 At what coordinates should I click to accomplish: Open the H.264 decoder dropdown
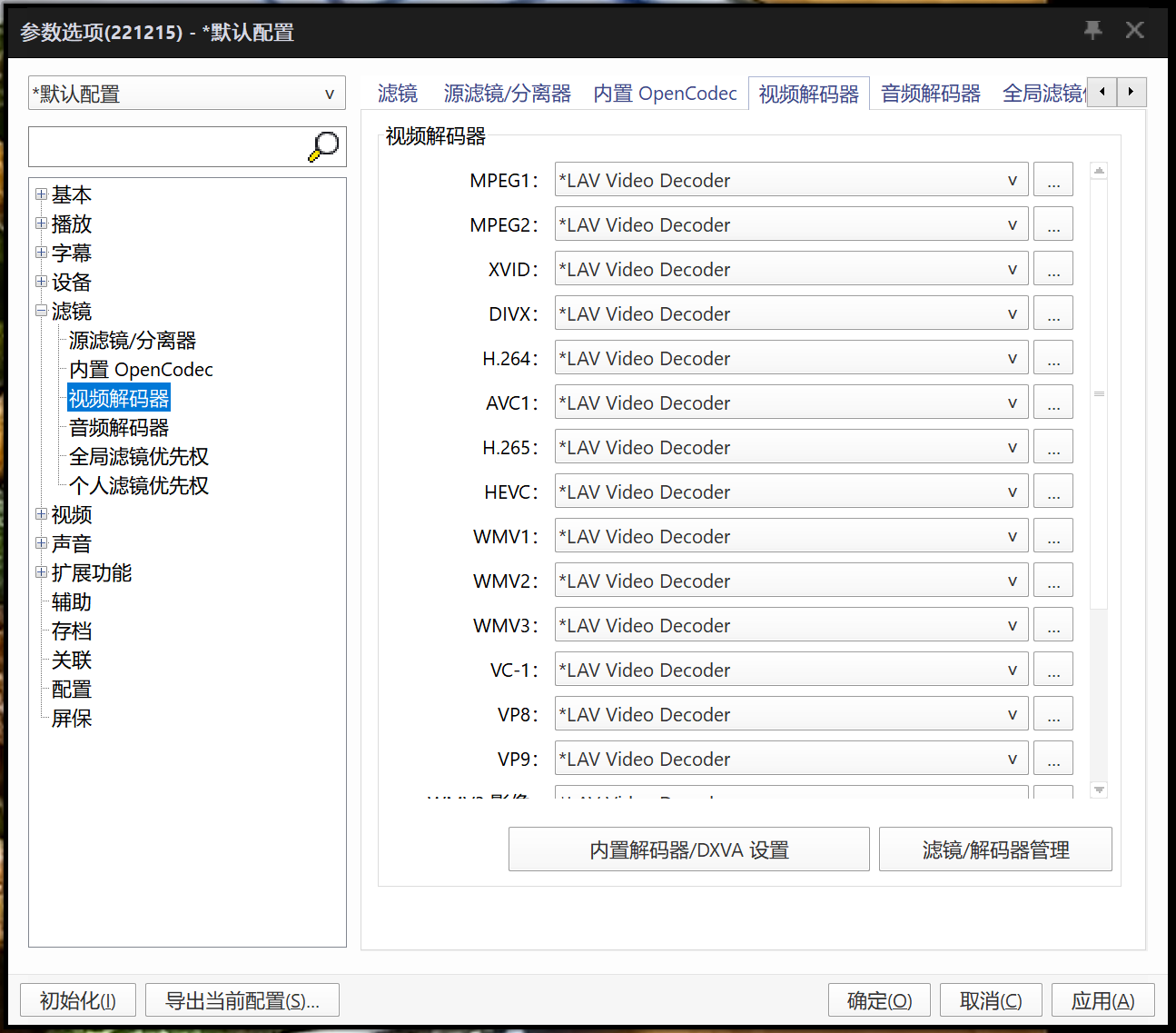pos(1013,358)
